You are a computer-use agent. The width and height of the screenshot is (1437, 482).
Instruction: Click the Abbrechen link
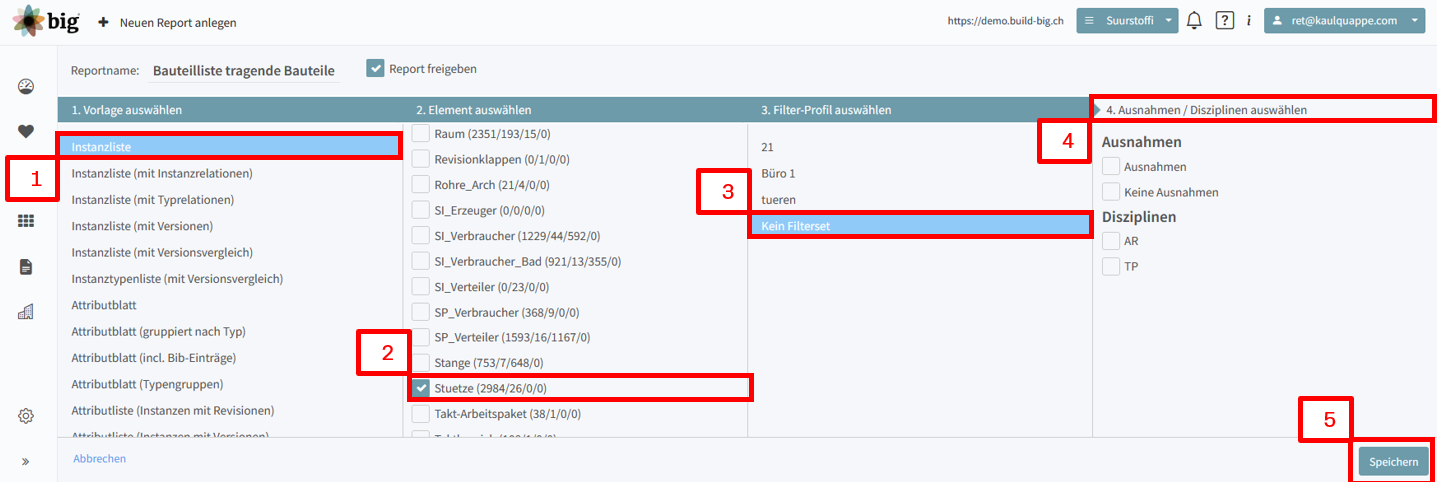100,459
